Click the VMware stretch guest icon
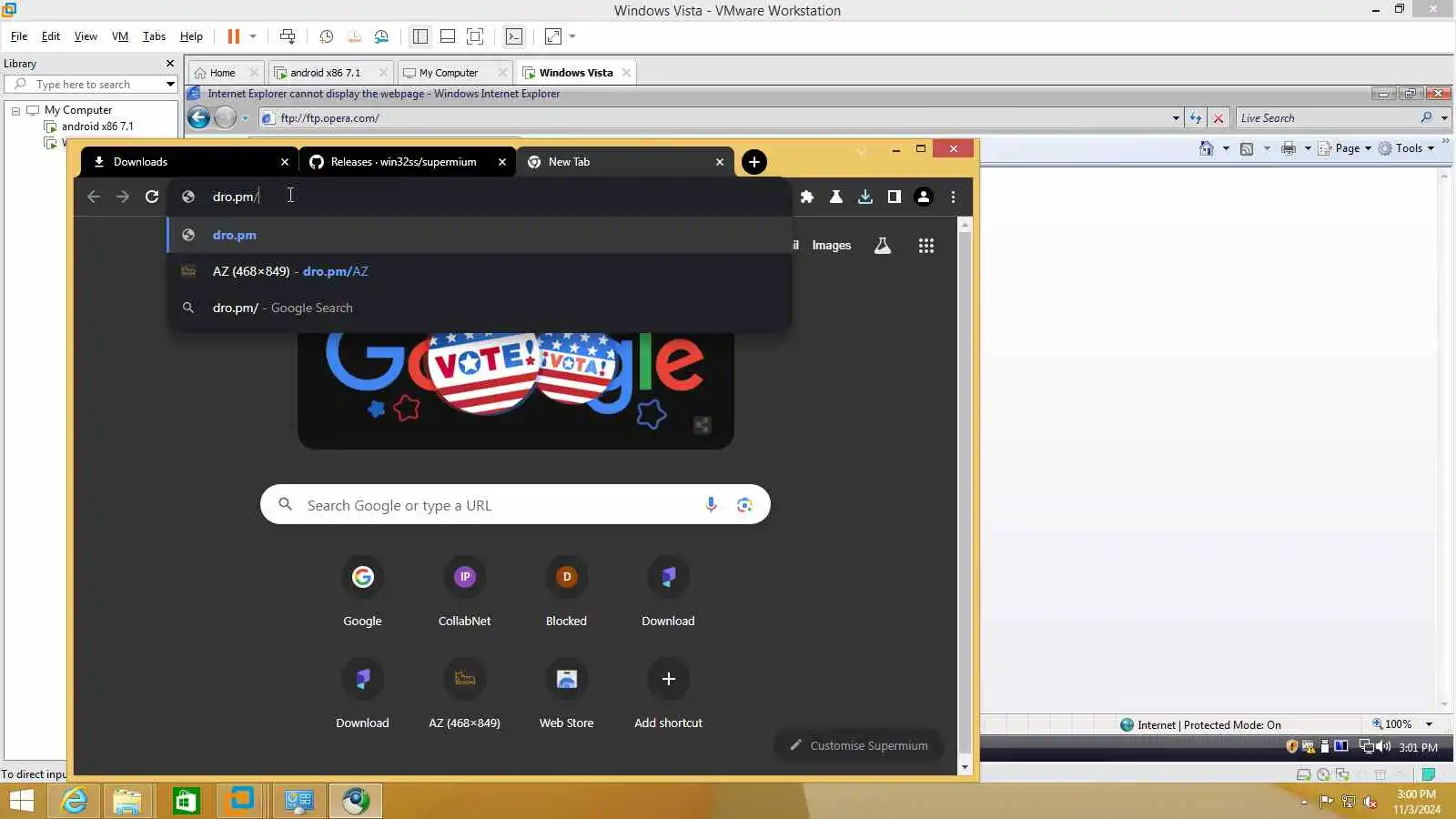Viewport: 1456px width, 819px height. (x=553, y=36)
